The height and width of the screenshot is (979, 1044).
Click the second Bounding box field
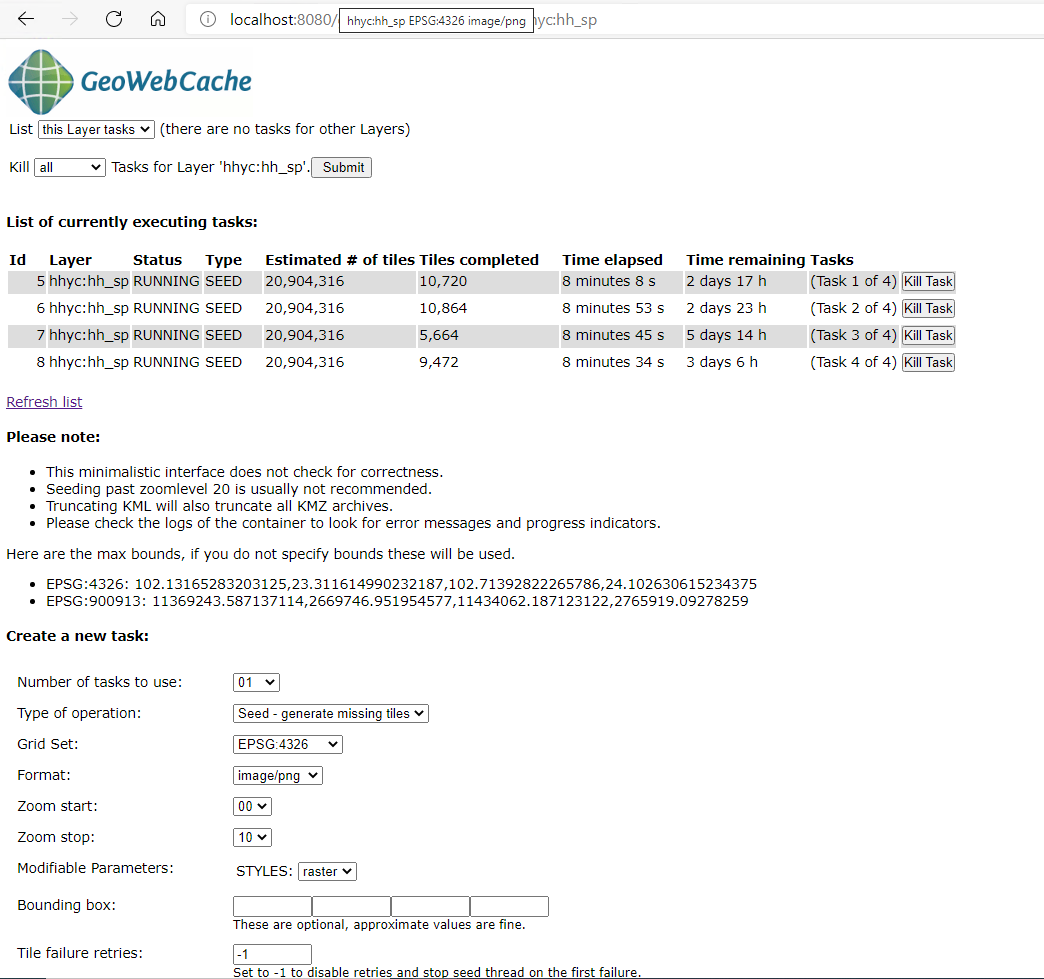tap(352, 906)
